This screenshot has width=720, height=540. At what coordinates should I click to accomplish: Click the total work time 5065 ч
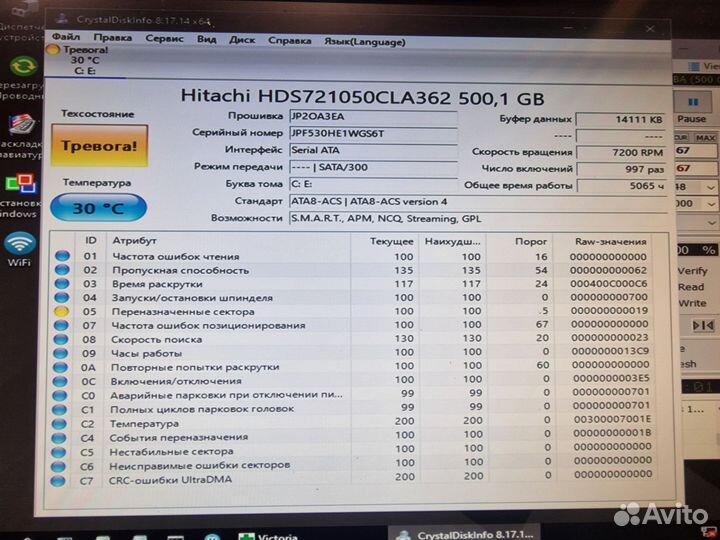620,186
